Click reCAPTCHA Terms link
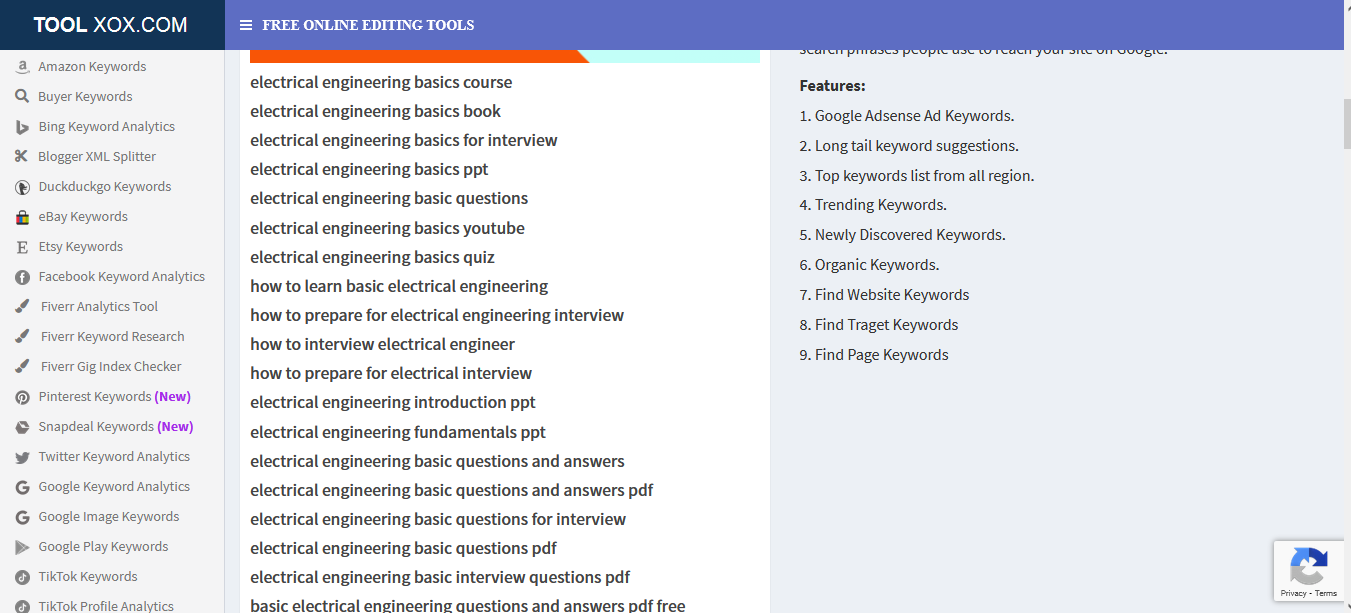The height and width of the screenshot is (613, 1351). coord(1326,593)
